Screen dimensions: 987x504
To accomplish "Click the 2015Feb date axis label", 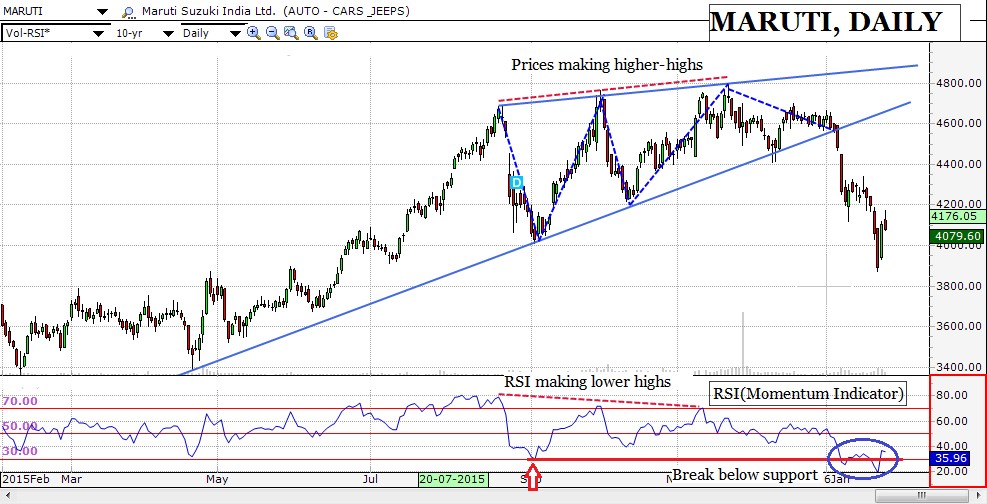I will click(x=25, y=479).
